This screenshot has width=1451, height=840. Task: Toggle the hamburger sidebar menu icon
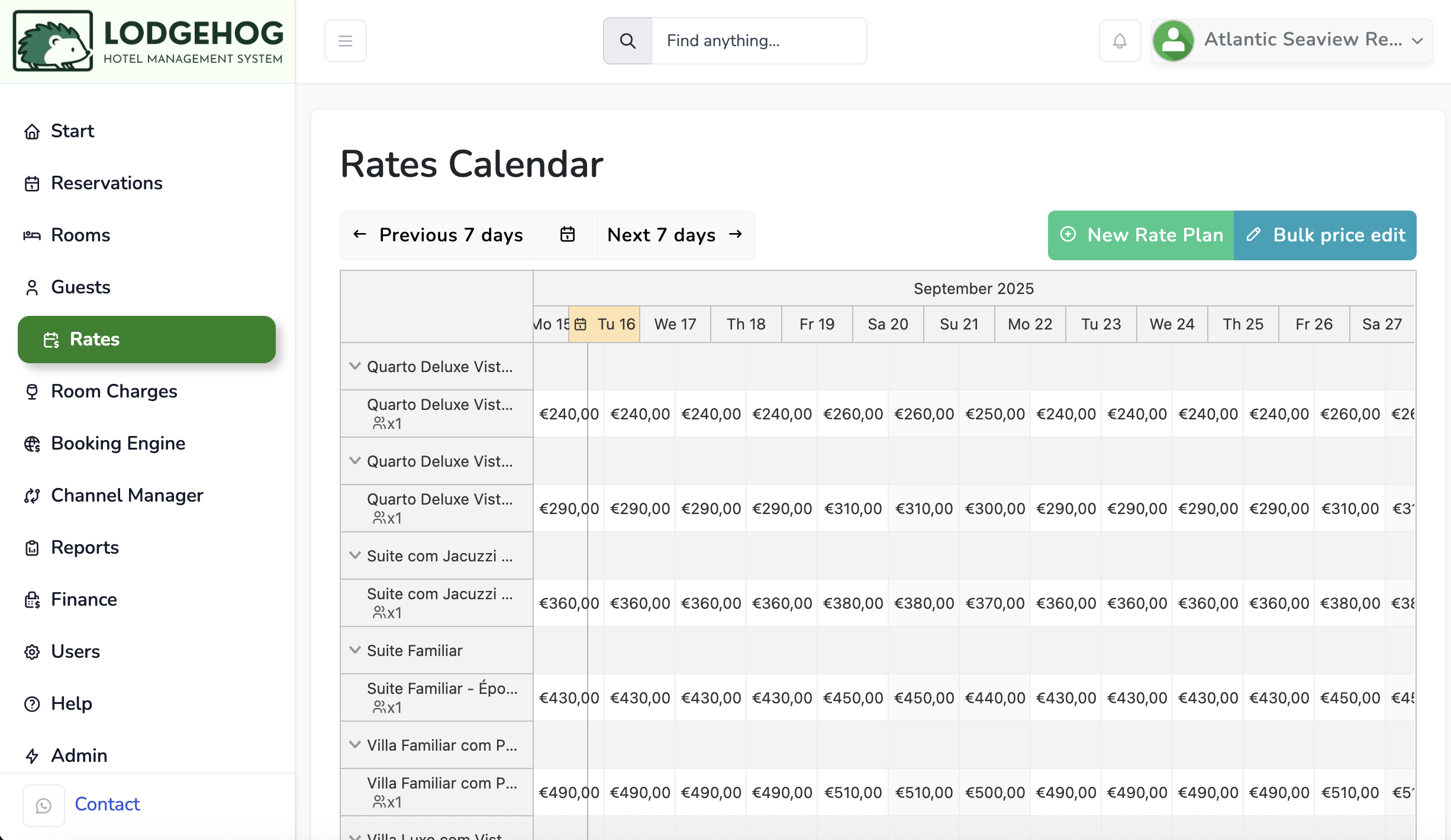pyautogui.click(x=345, y=41)
